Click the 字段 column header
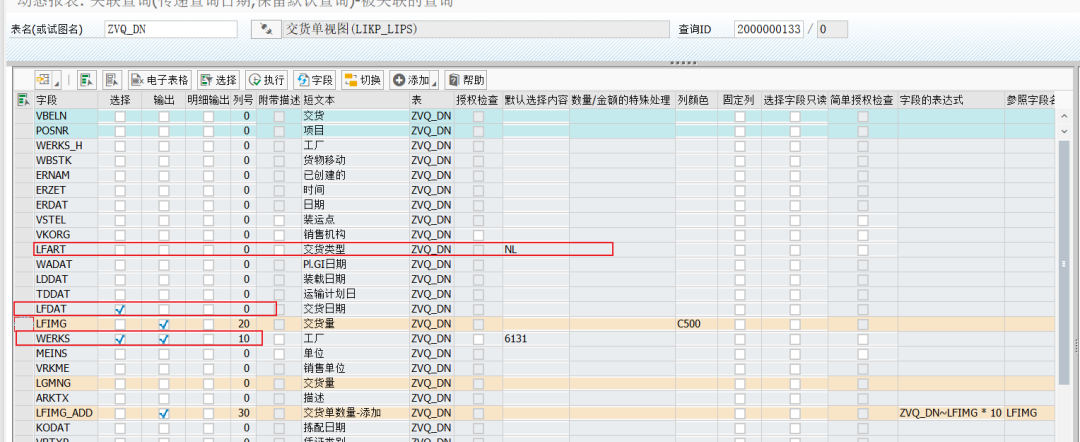Screen dimensions: 1080x442 [x=65, y=101]
